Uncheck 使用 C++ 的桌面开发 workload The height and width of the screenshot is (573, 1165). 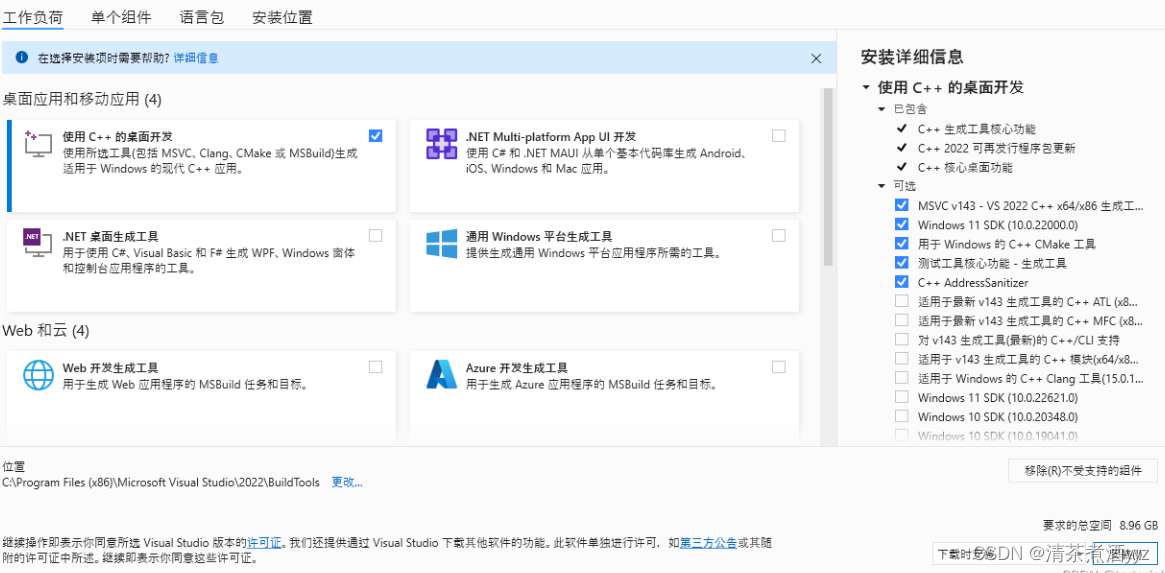pos(375,135)
